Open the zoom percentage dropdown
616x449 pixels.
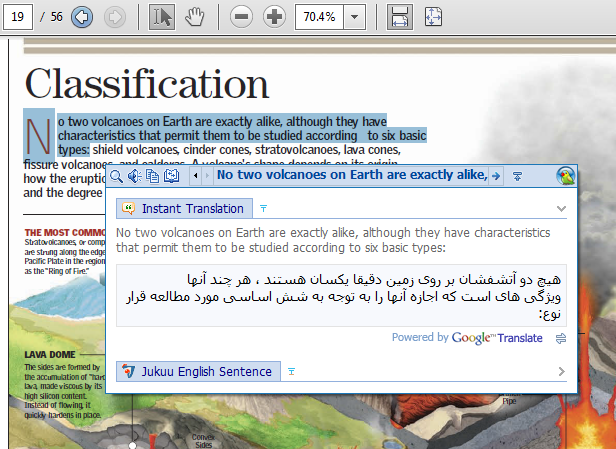point(352,17)
